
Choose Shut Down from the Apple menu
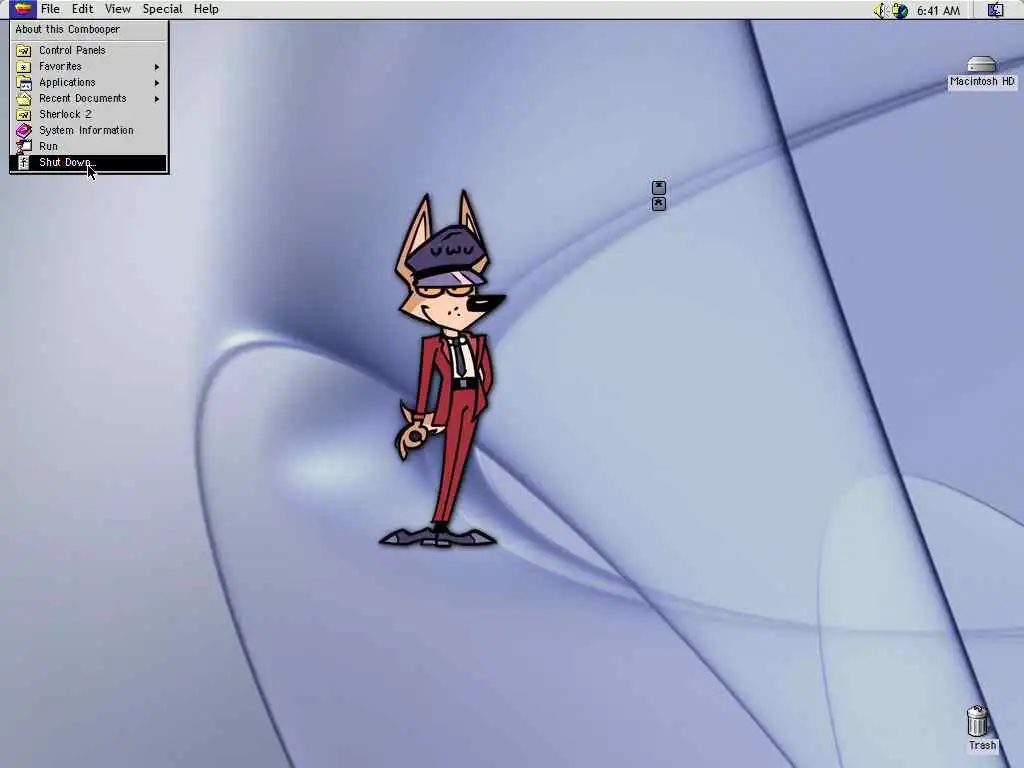pos(88,163)
